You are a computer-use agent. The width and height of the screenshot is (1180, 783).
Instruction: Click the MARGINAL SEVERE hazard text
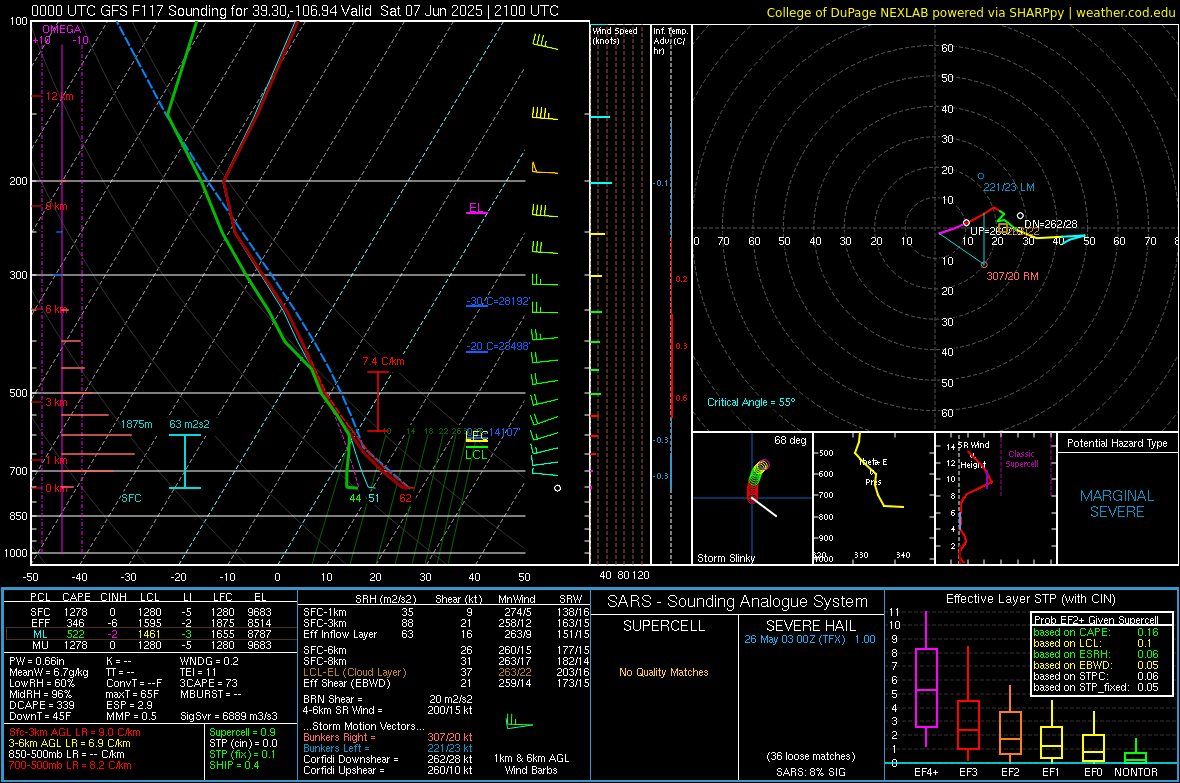pos(1117,504)
